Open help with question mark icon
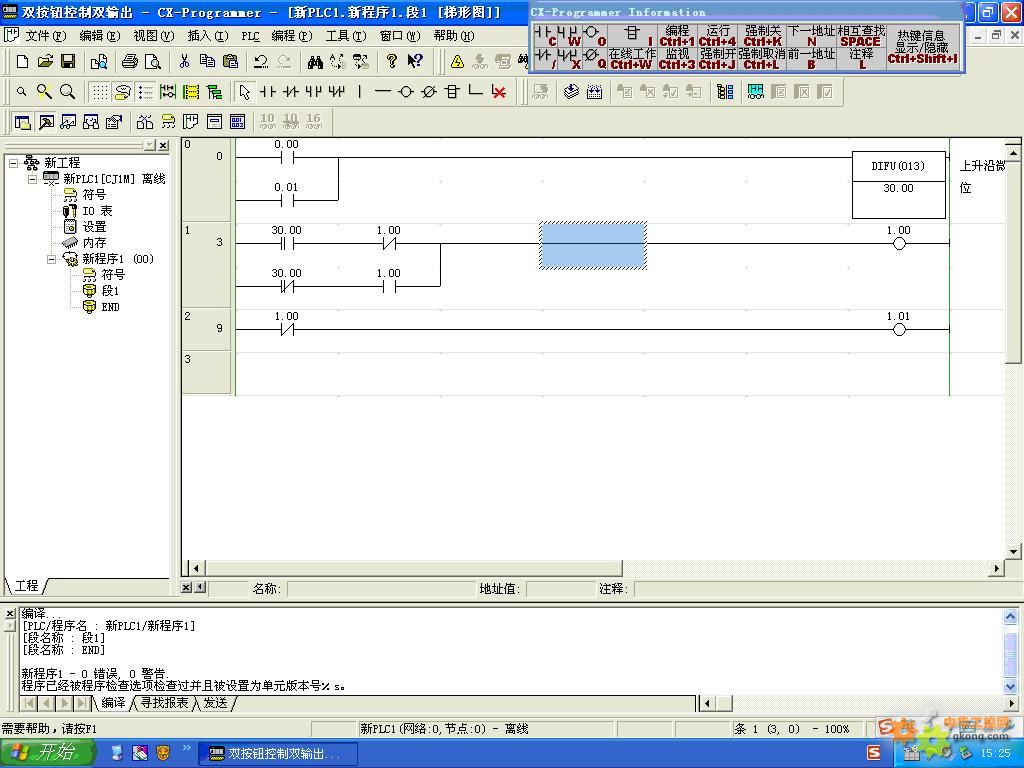The width and height of the screenshot is (1024, 768). (391, 61)
